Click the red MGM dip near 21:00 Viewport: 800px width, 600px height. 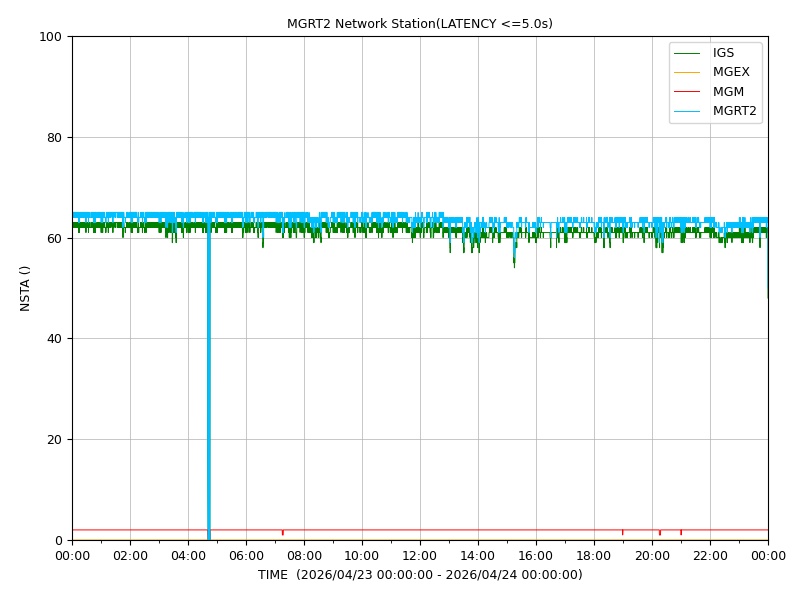click(x=681, y=532)
